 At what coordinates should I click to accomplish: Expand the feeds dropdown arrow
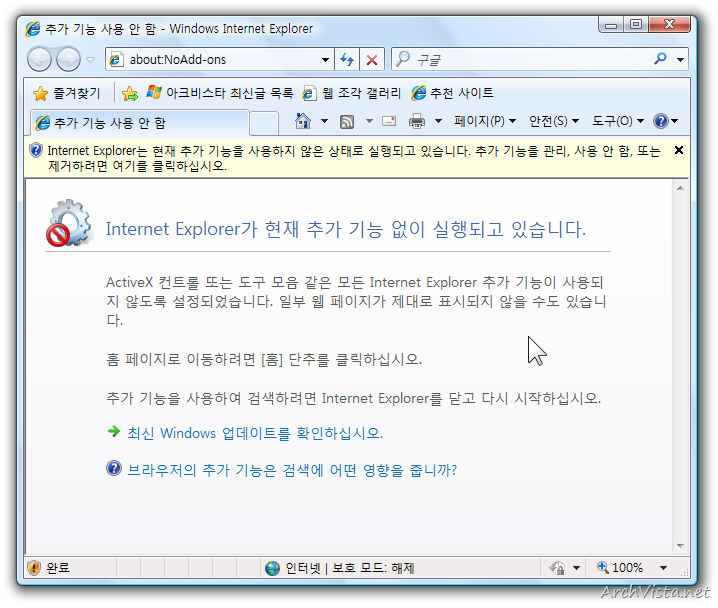point(369,121)
